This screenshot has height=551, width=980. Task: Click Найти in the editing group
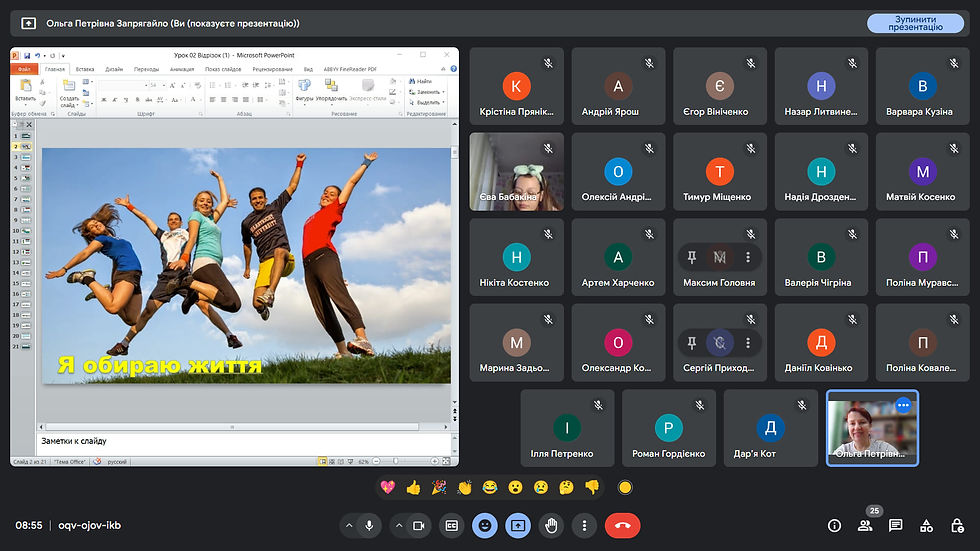pyautogui.click(x=421, y=81)
